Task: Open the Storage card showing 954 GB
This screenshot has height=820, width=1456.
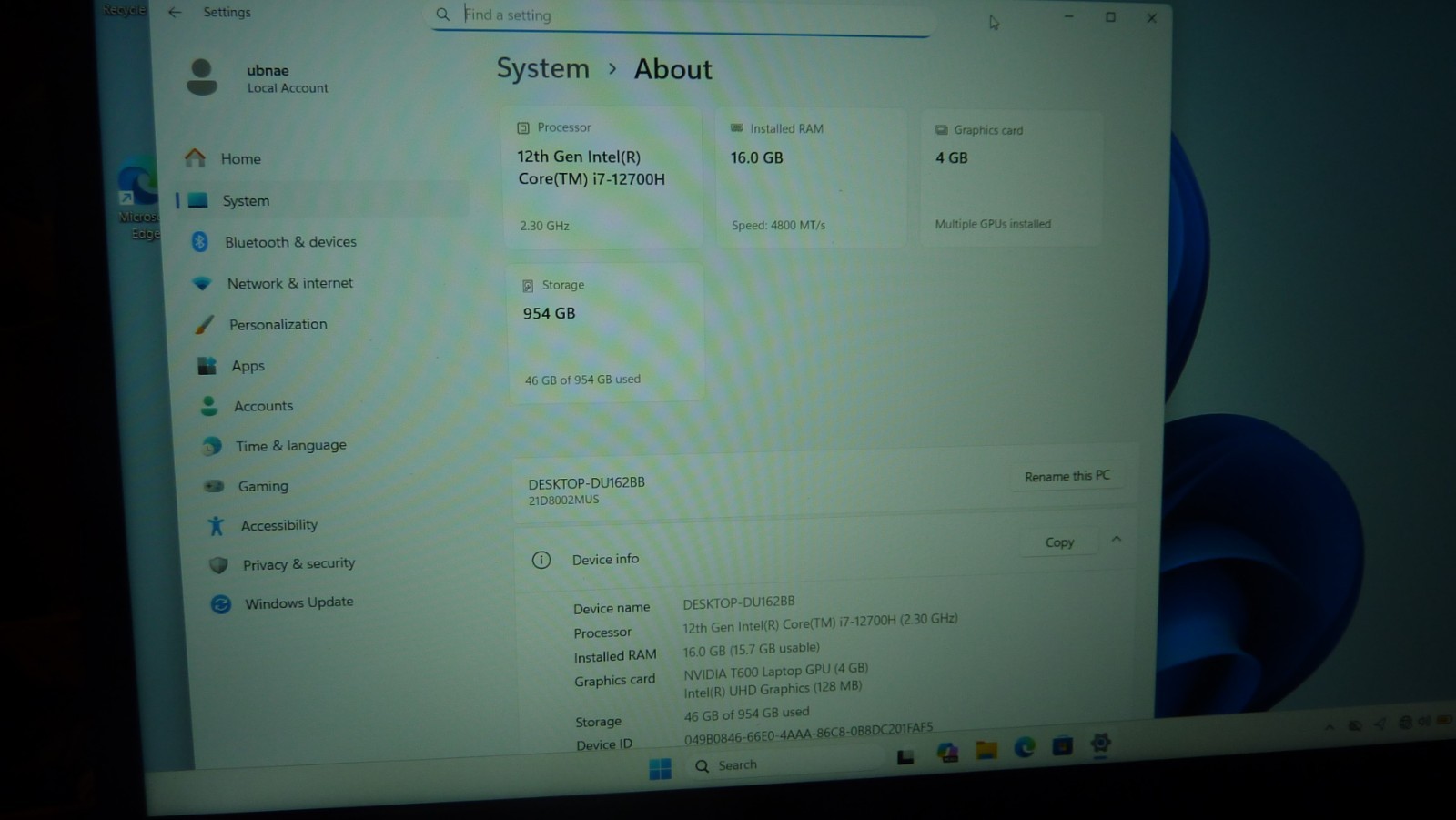Action: [605, 333]
